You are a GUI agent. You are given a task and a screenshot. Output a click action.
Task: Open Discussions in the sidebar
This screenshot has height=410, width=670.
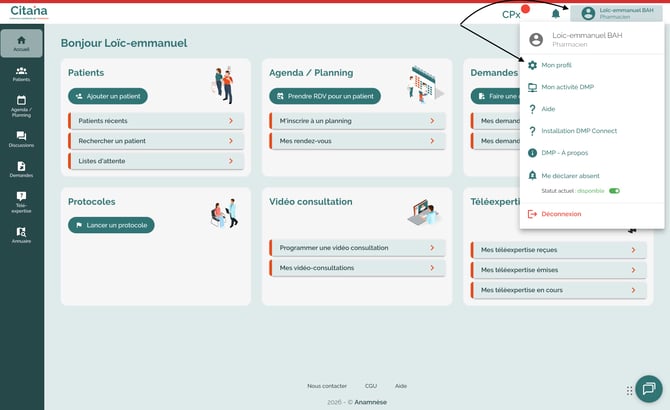coord(22,138)
